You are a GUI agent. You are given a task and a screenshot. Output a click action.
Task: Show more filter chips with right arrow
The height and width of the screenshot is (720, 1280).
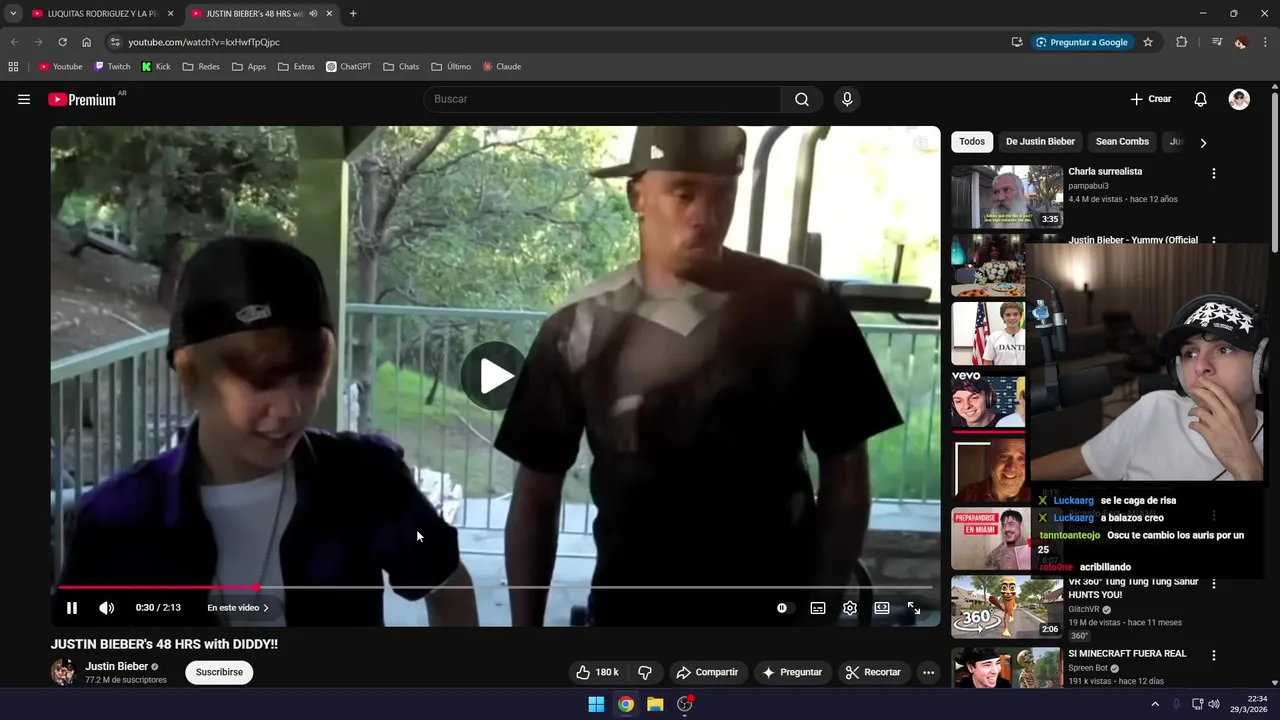(1203, 142)
